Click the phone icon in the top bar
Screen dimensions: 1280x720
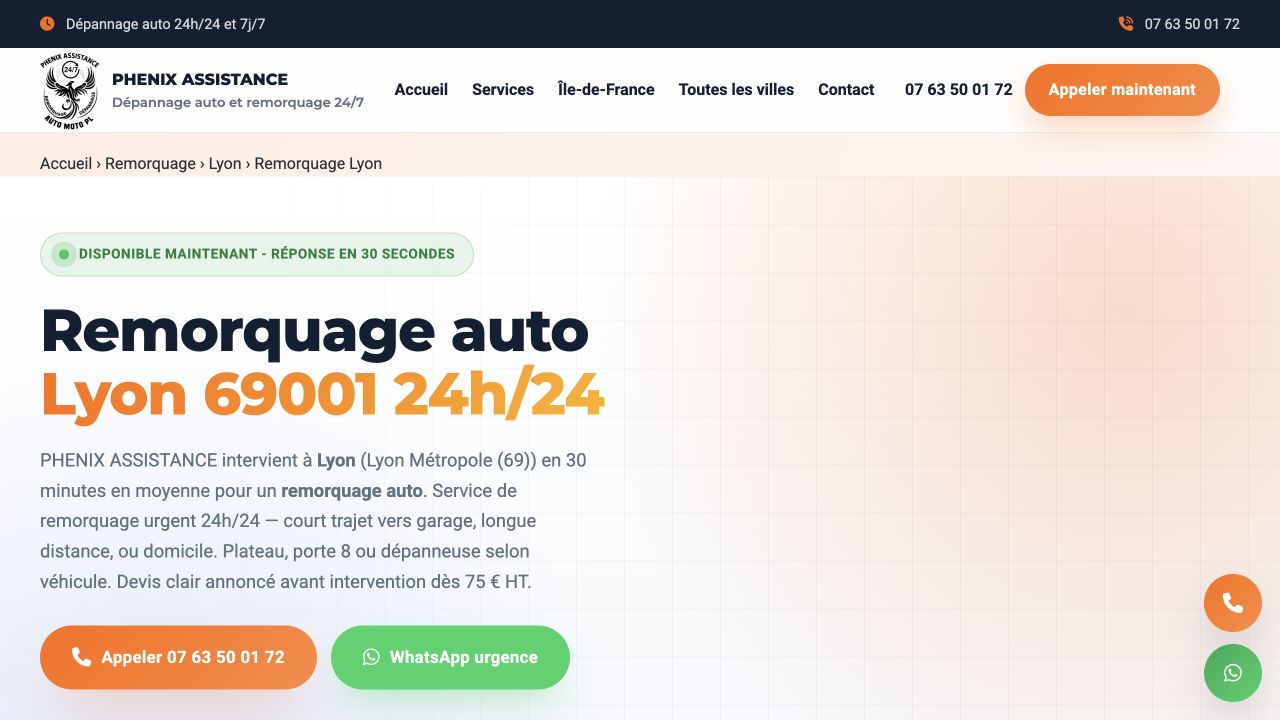[1126, 23]
